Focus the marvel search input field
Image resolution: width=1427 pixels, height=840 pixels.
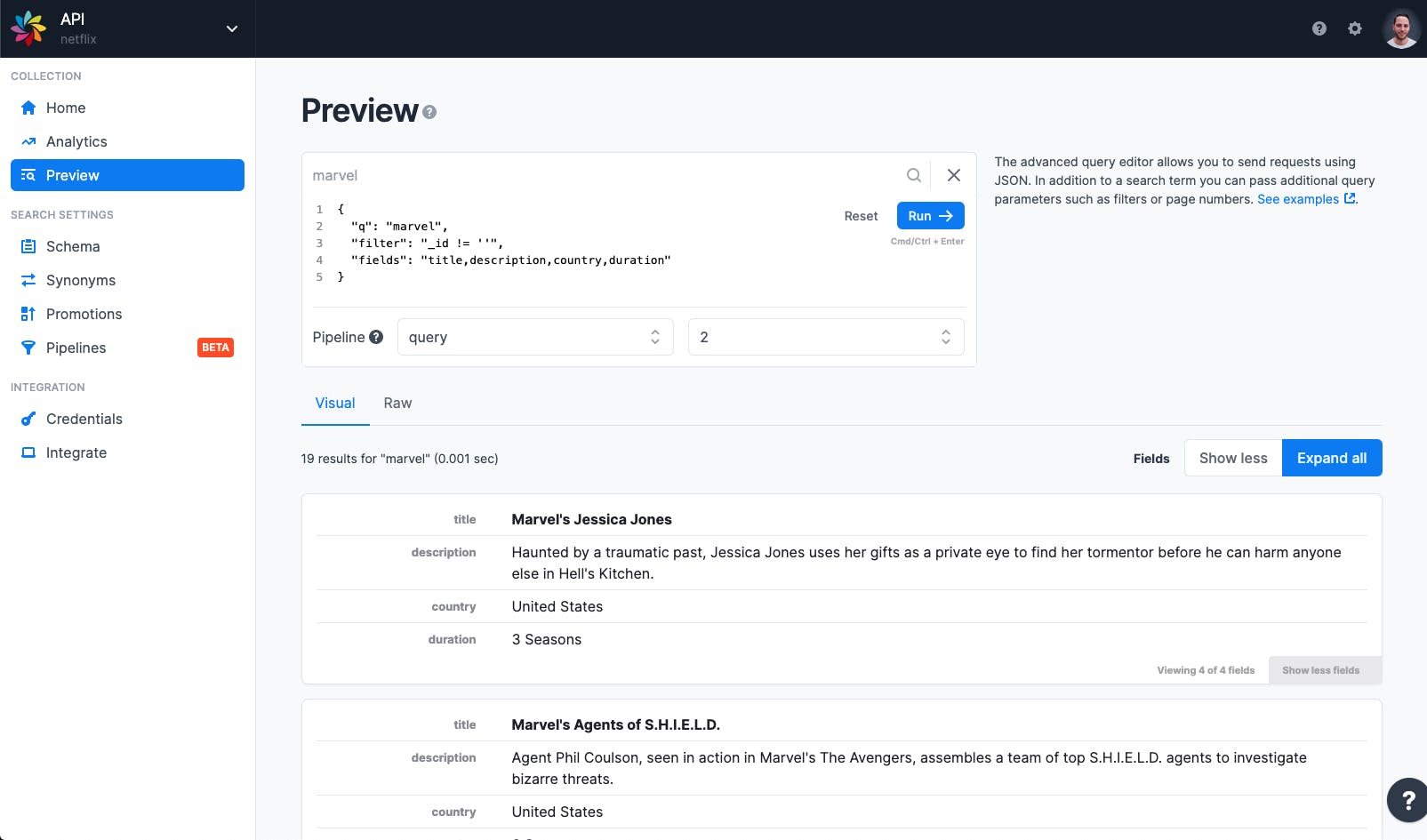[605, 175]
